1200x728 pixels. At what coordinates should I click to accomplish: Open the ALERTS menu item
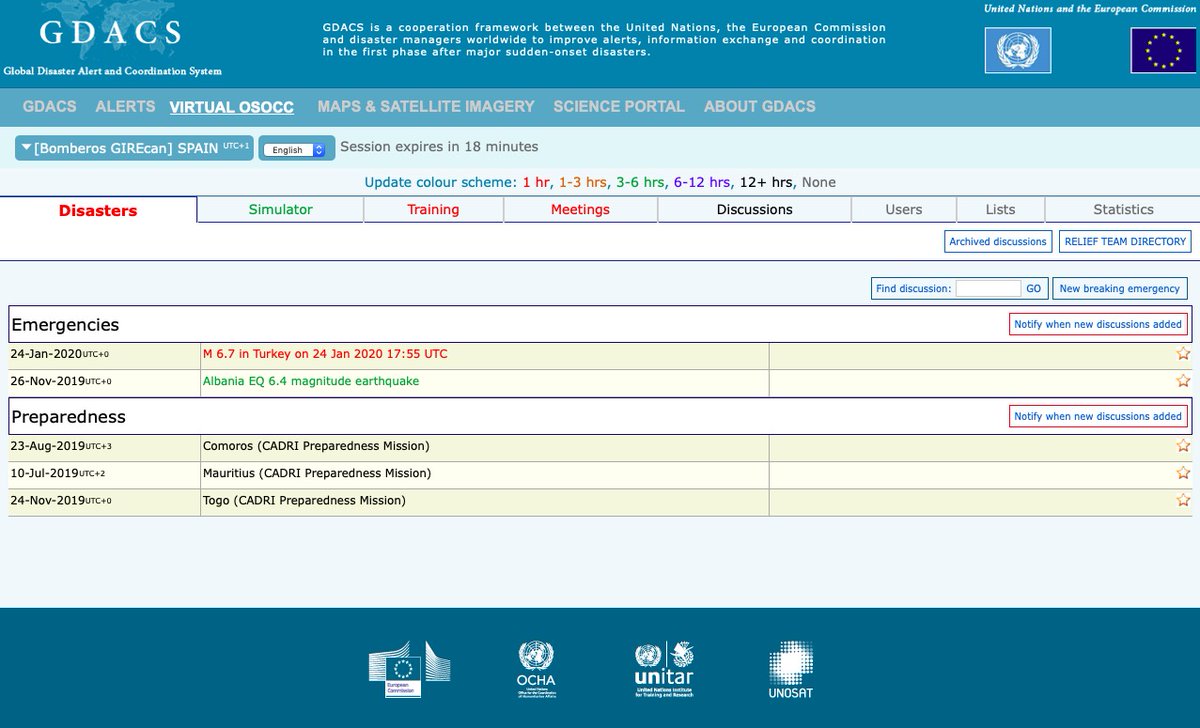pos(125,106)
